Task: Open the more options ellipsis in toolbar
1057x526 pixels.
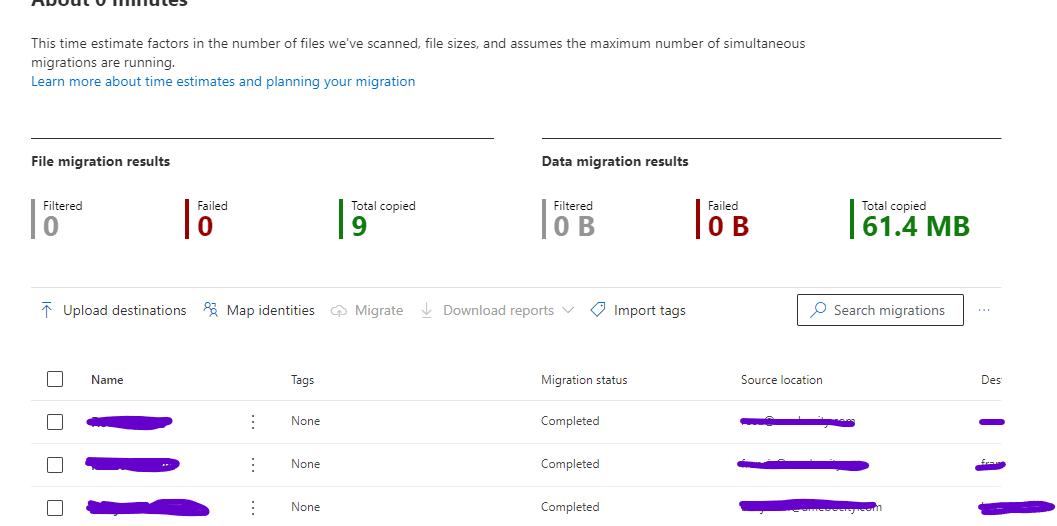Action: pos(984,310)
